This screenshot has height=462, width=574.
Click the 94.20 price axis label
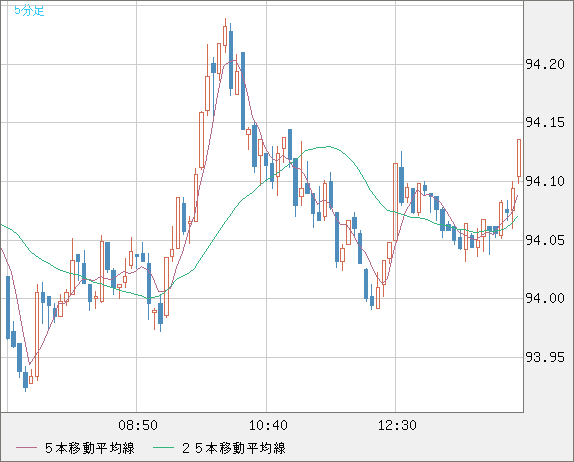[x=545, y=64]
